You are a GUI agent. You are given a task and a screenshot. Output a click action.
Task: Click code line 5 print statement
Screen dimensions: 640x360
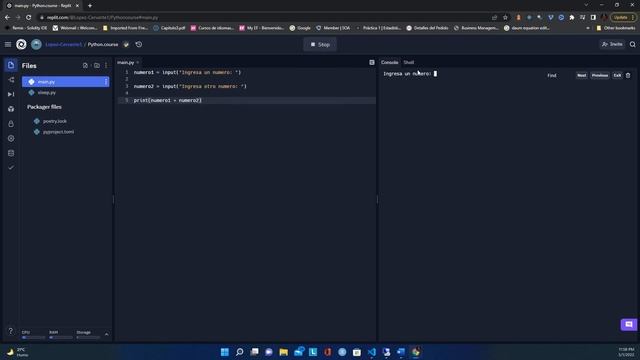168,100
